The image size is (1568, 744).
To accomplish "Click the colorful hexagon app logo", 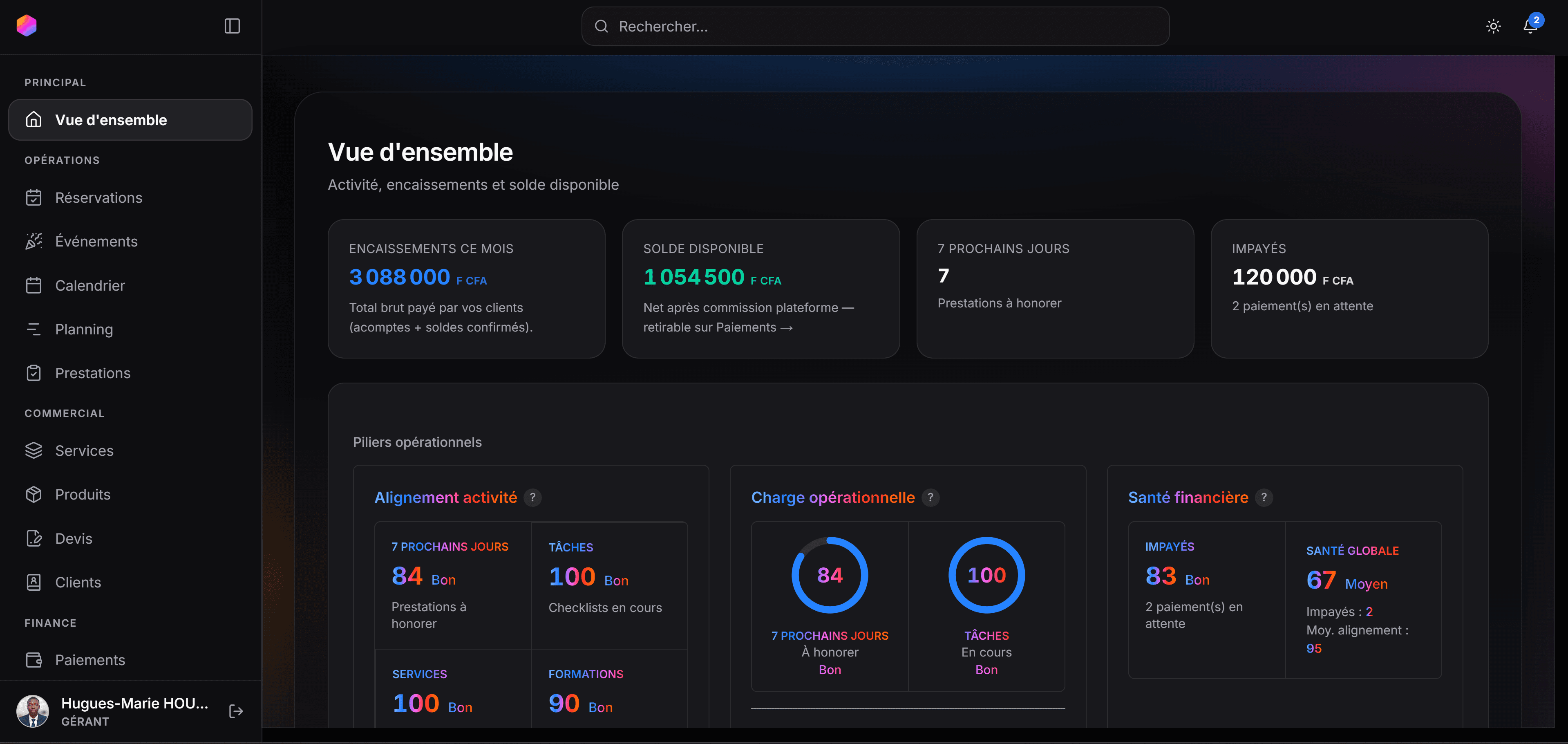I will click(27, 26).
